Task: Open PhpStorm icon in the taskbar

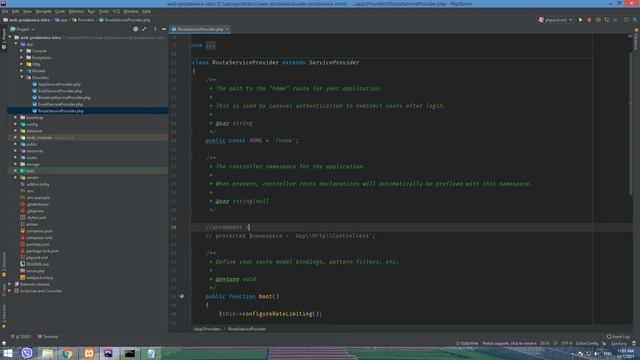Action: [x=109, y=353]
